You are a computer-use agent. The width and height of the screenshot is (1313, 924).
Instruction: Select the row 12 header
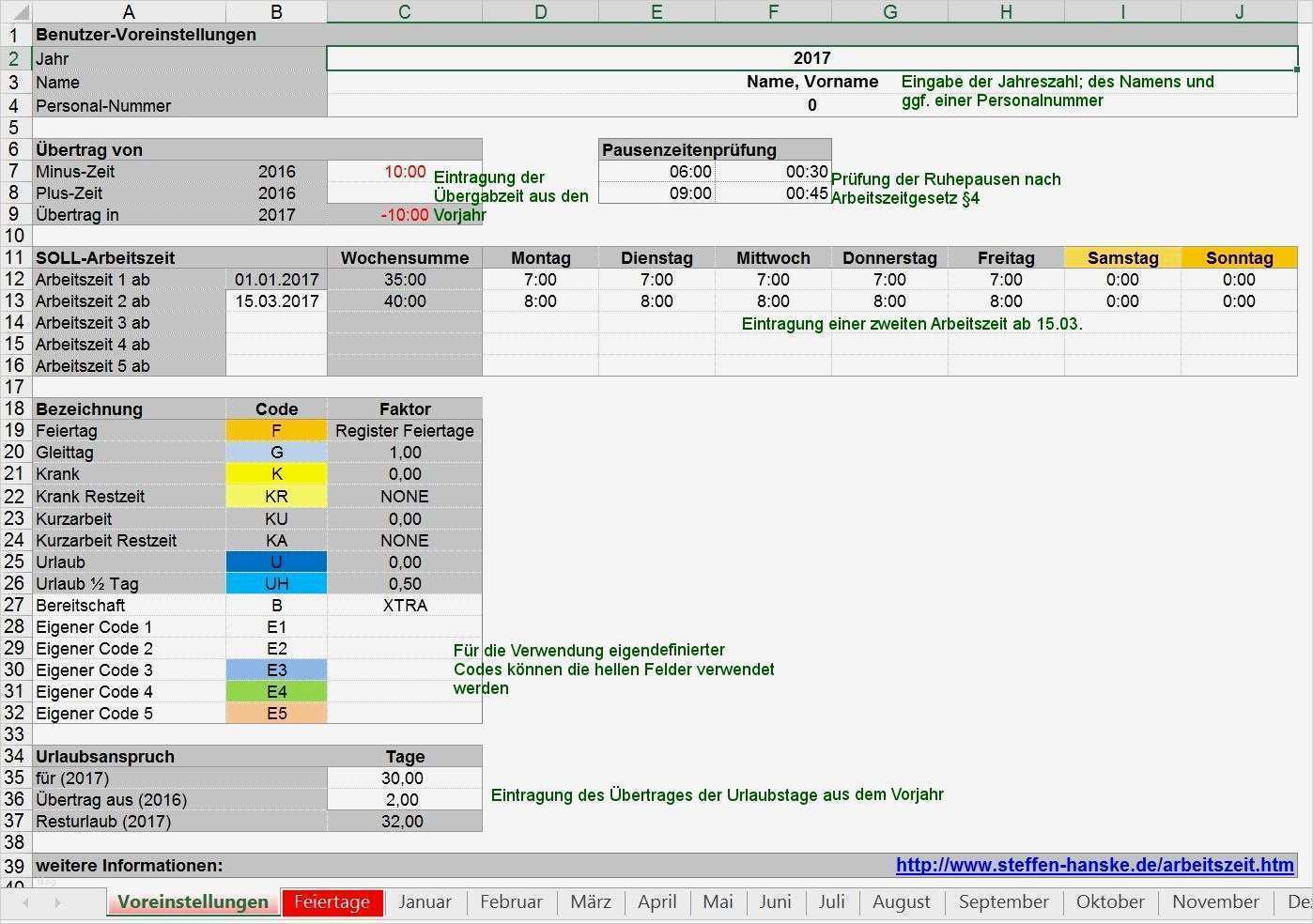tap(15, 279)
